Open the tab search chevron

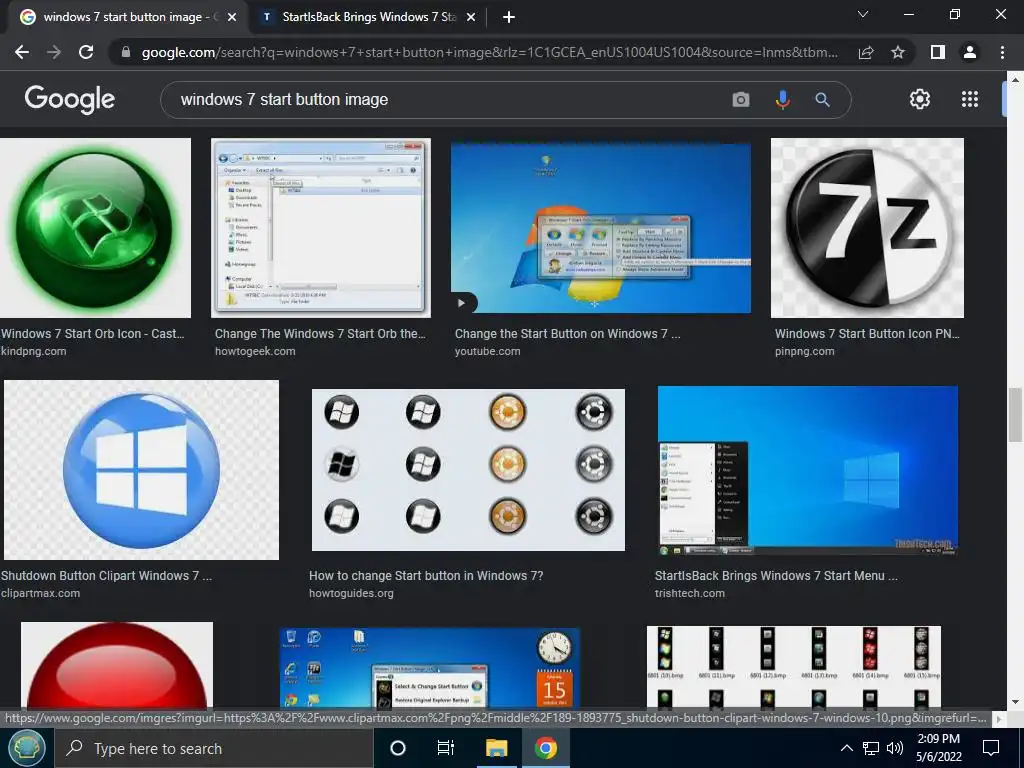click(x=863, y=14)
